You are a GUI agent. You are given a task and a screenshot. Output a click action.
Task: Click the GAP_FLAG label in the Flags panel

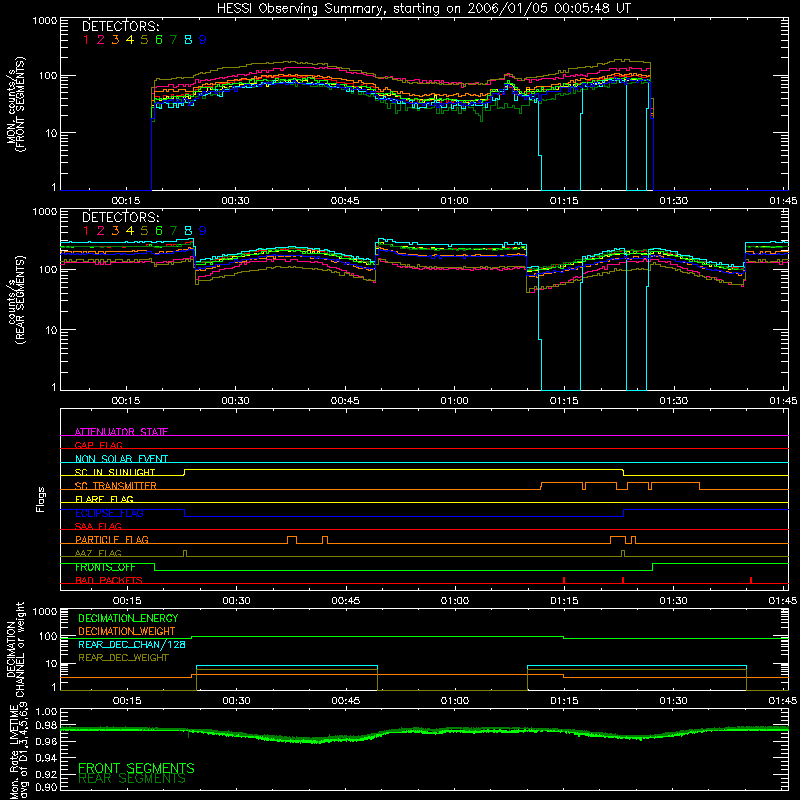pyautogui.click(x=98, y=445)
